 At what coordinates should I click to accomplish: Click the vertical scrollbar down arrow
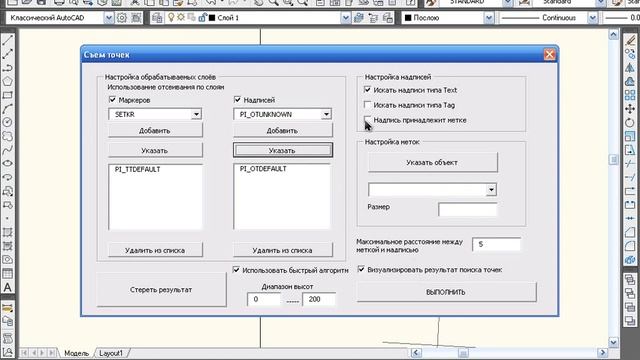pos(613,342)
